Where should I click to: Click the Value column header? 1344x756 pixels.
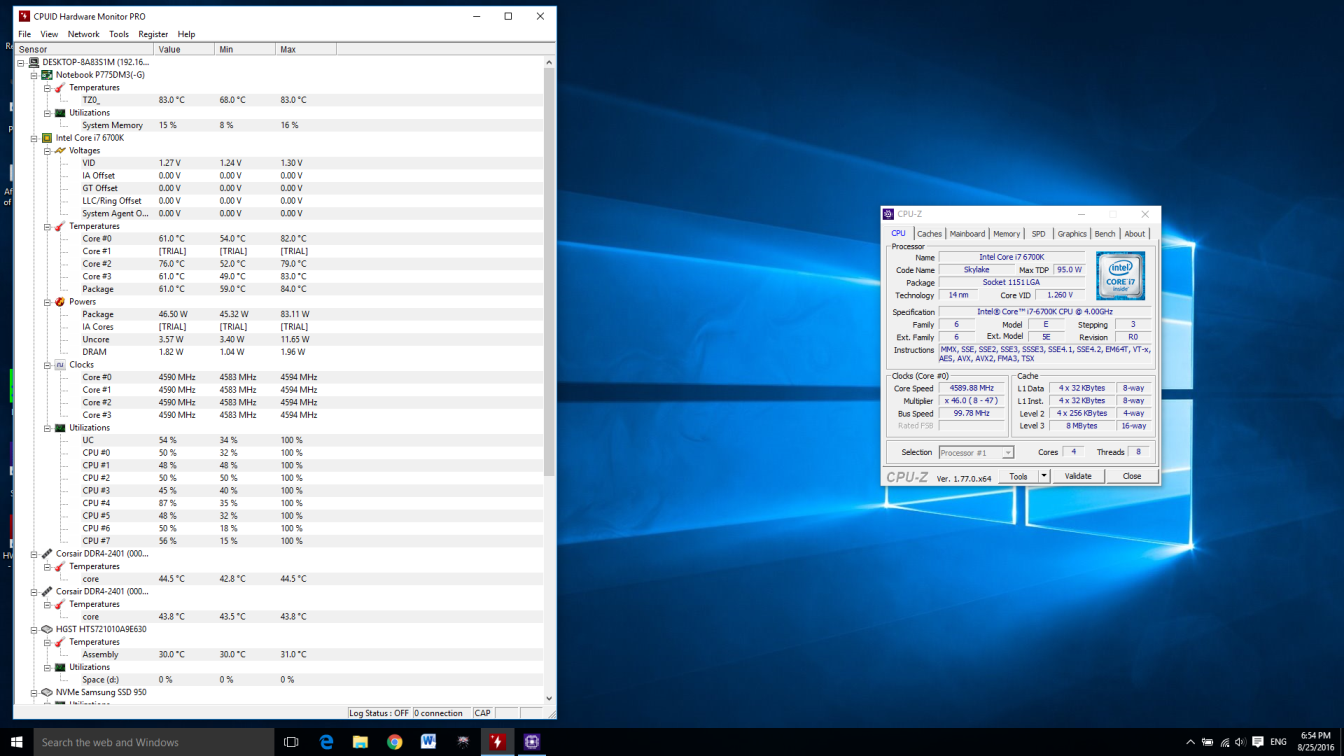184,49
